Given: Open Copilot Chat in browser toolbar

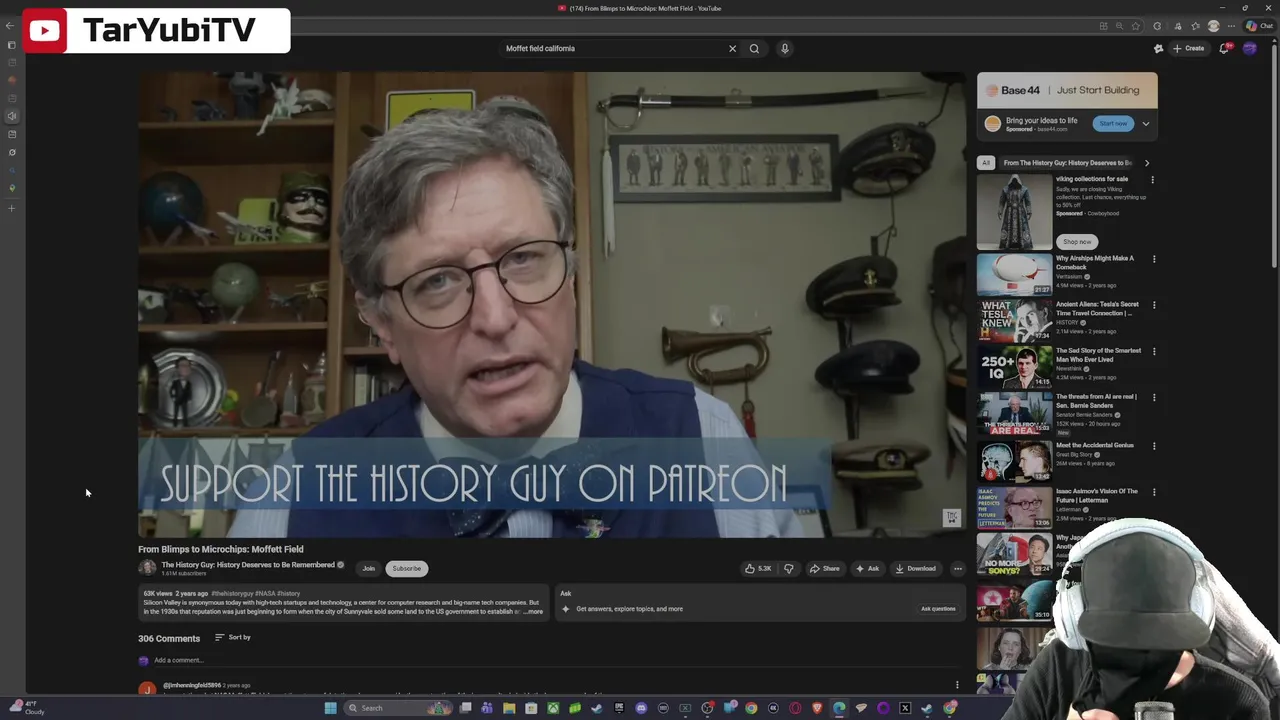Looking at the screenshot, I should point(1258,26).
